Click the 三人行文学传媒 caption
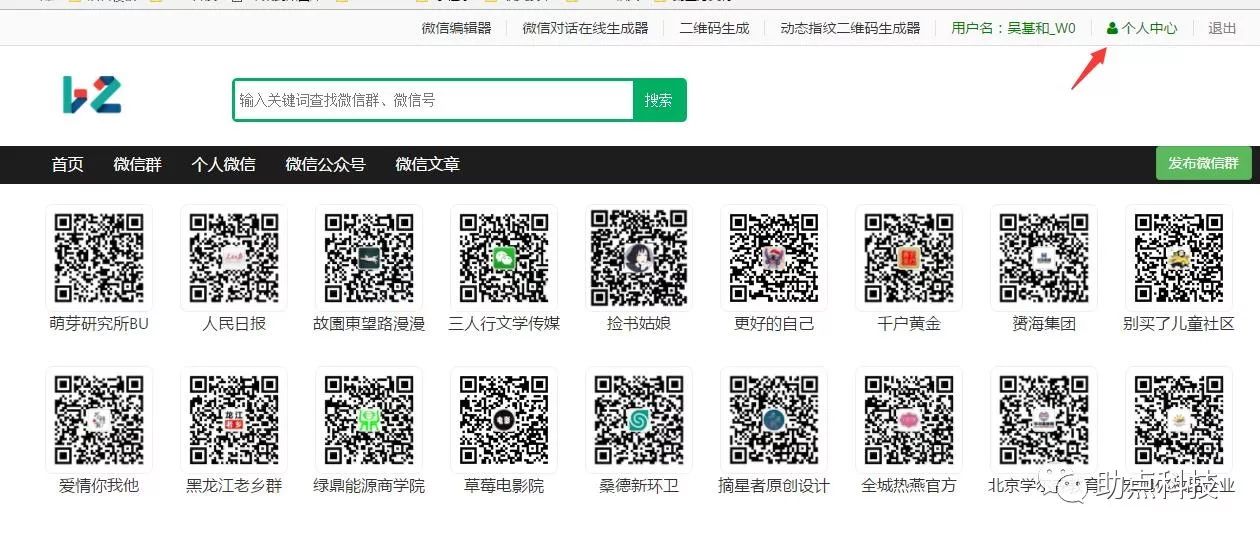Screen dimensions: 1260x541 pos(504,324)
